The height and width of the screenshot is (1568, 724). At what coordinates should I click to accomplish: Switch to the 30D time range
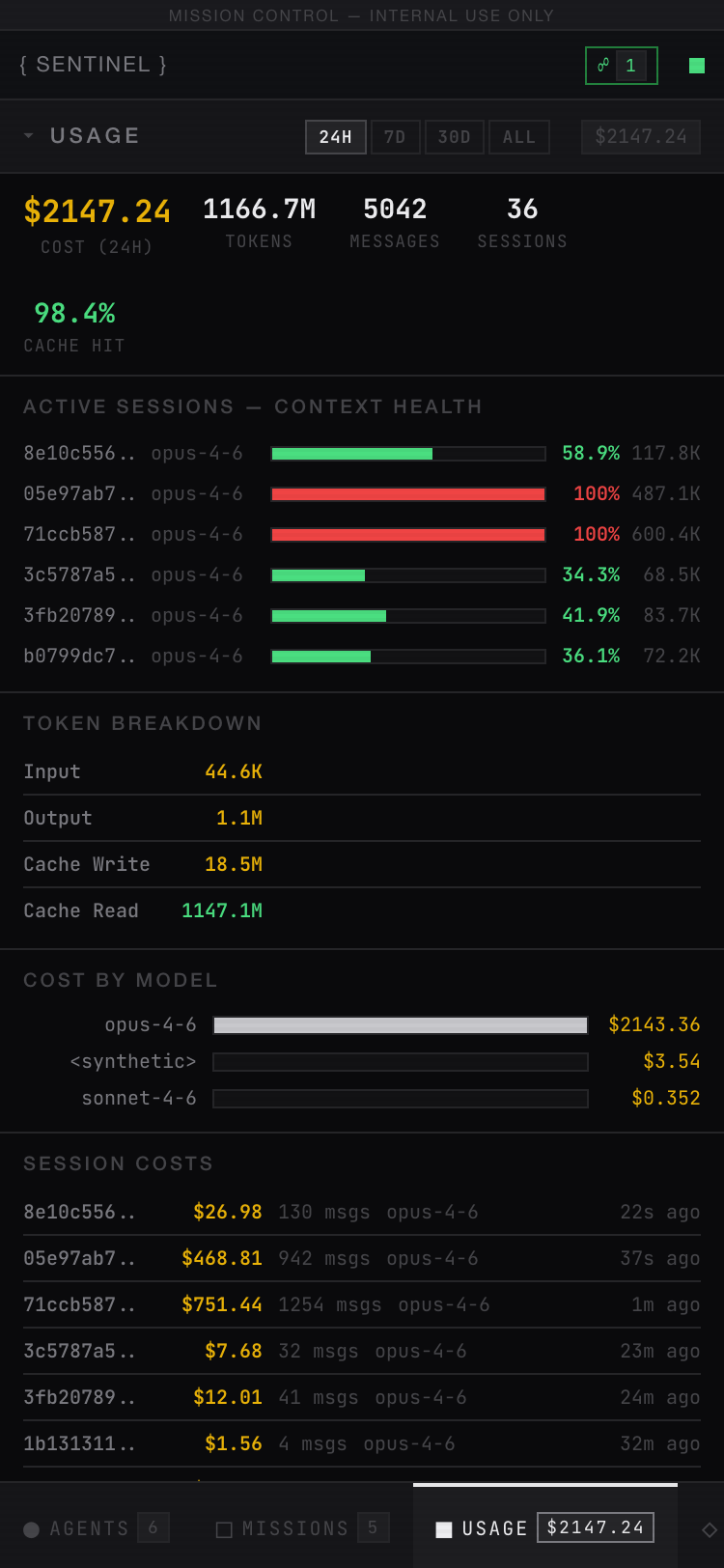pyautogui.click(x=455, y=137)
